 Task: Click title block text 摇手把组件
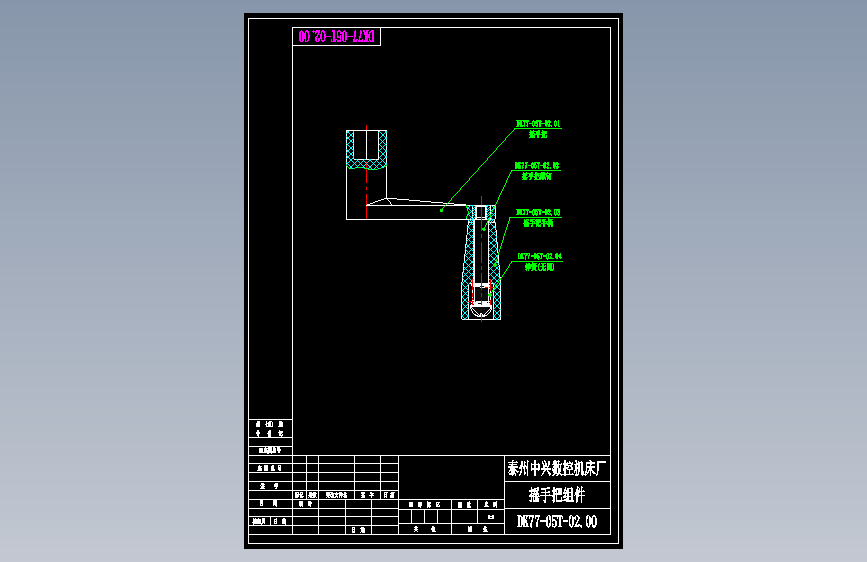pyautogui.click(x=557, y=495)
